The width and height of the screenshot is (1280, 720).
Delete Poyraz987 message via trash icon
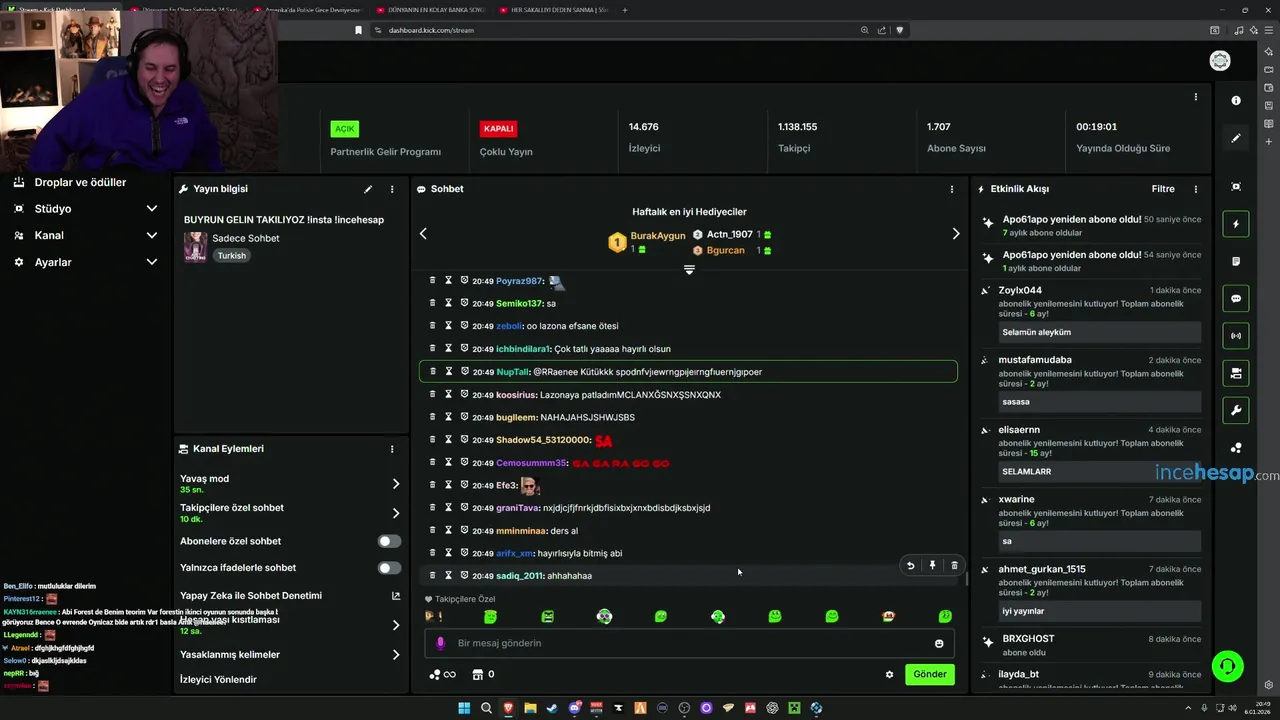[x=433, y=281]
